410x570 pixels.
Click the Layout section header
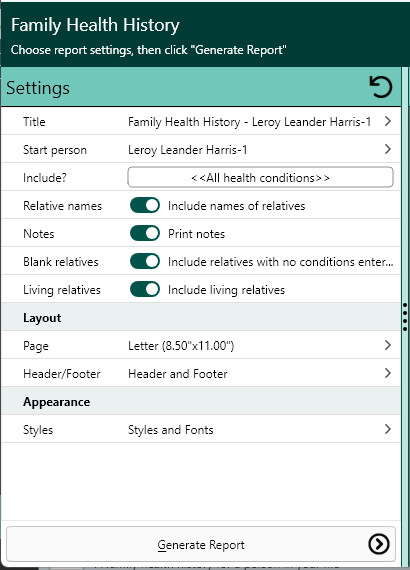201,317
